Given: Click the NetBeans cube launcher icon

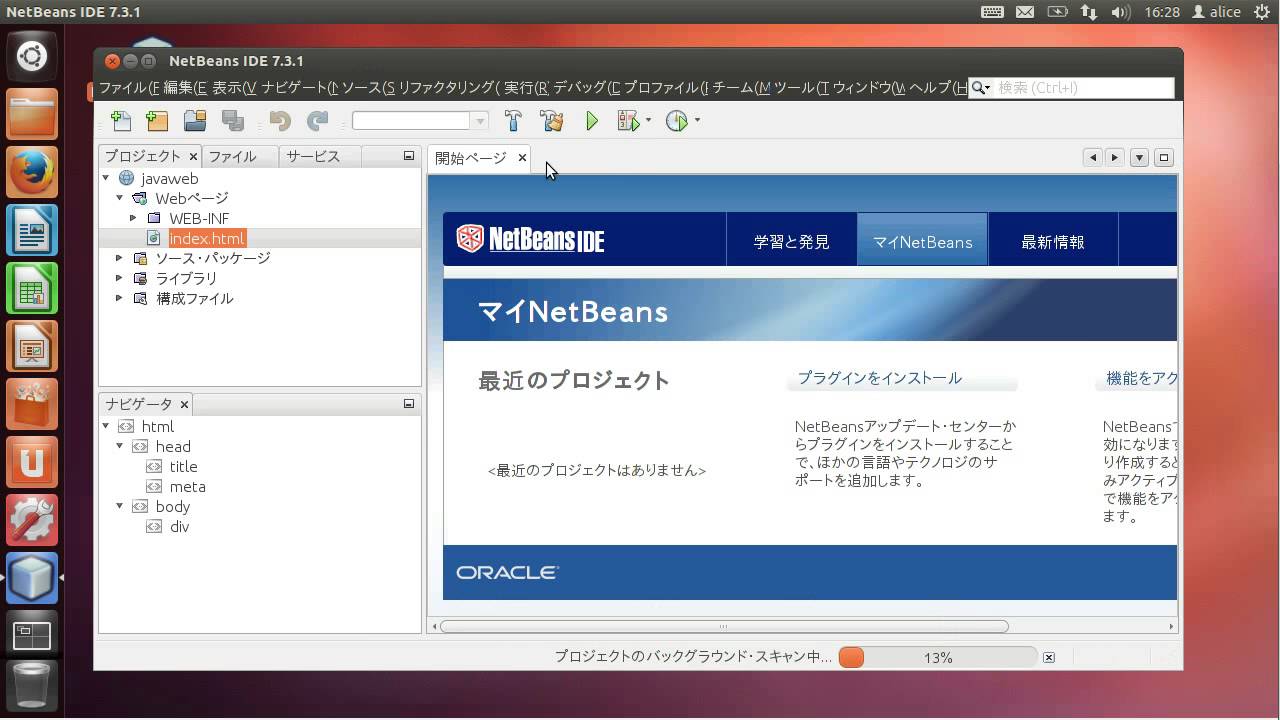Looking at the screenshot, I should [32, 578].
